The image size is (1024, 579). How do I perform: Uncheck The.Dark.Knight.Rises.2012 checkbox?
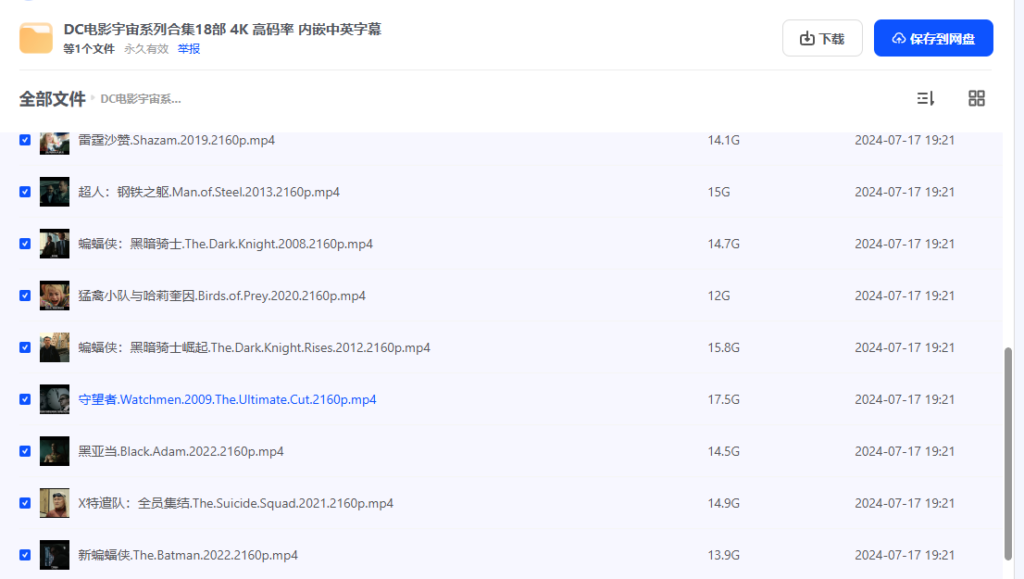25,347
